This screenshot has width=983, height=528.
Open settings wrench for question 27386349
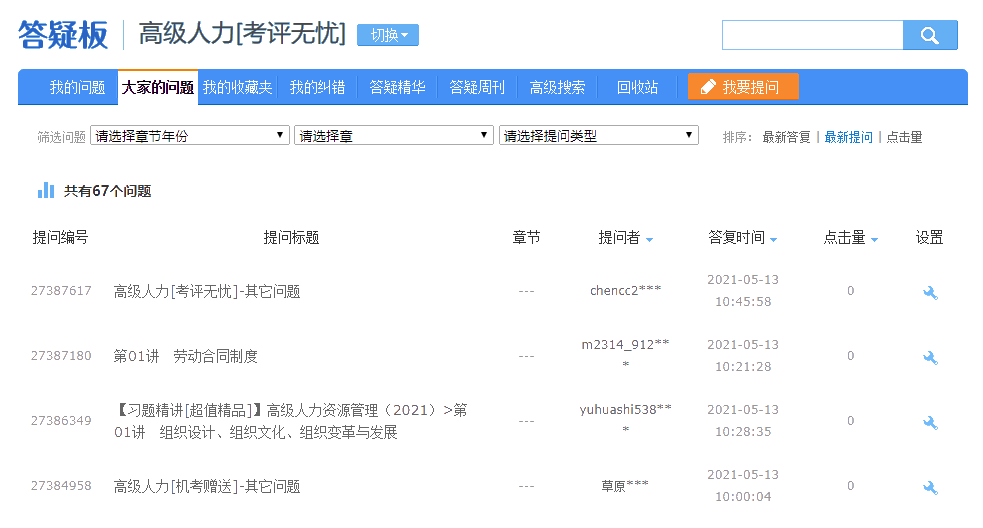[930, 423]
